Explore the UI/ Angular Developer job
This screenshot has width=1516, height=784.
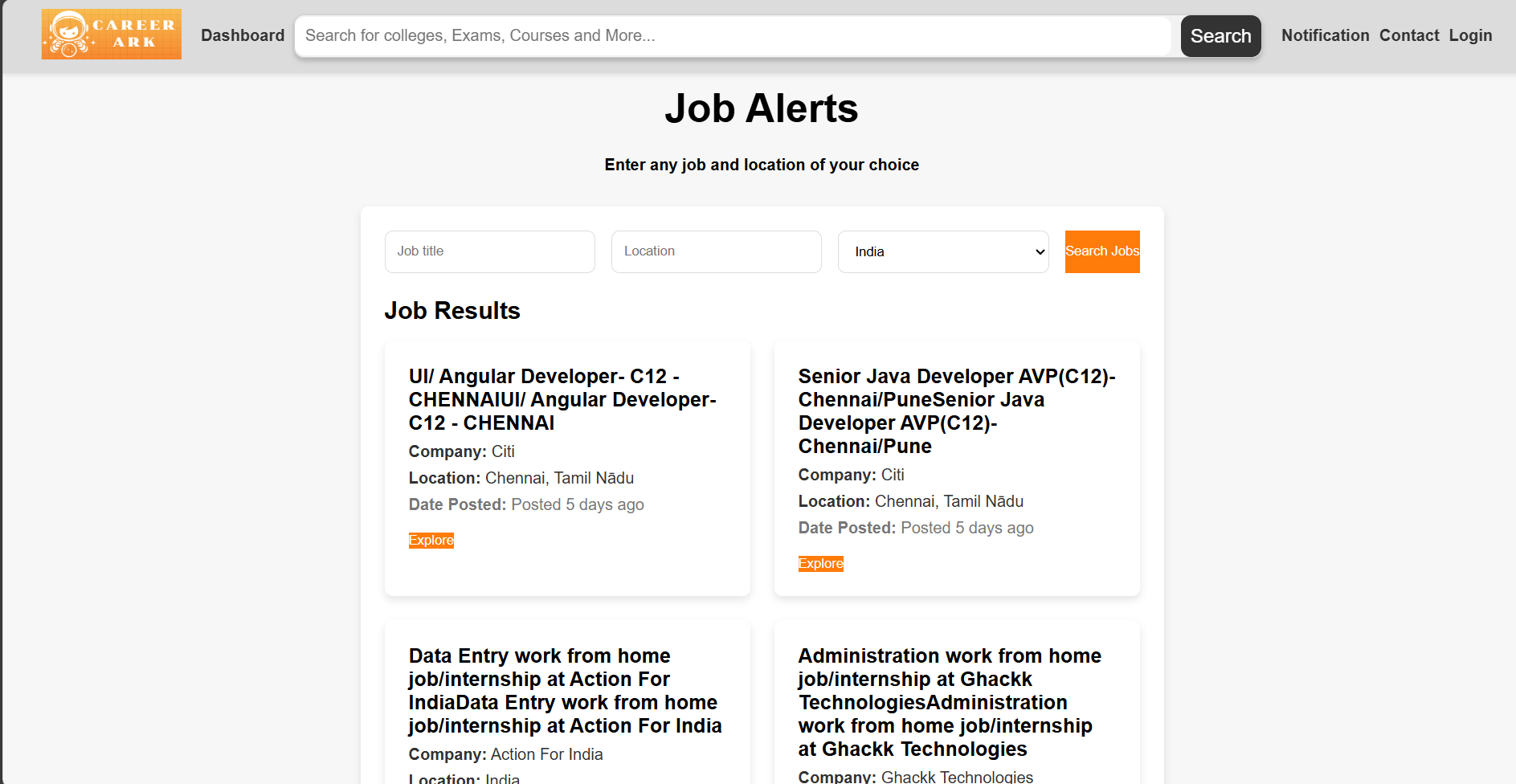(431, 541)
